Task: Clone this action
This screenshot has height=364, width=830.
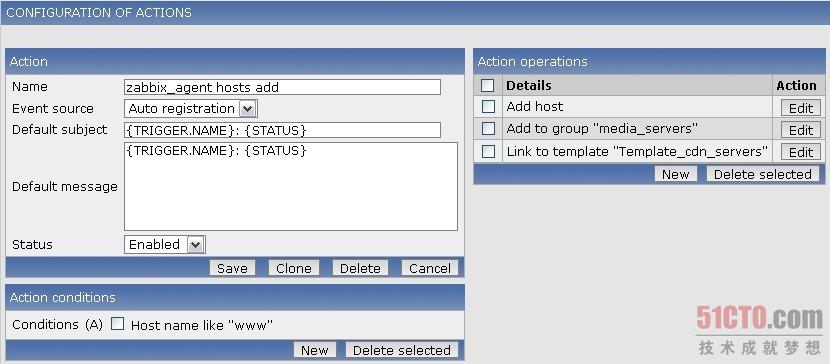Action: click(293, 268)
